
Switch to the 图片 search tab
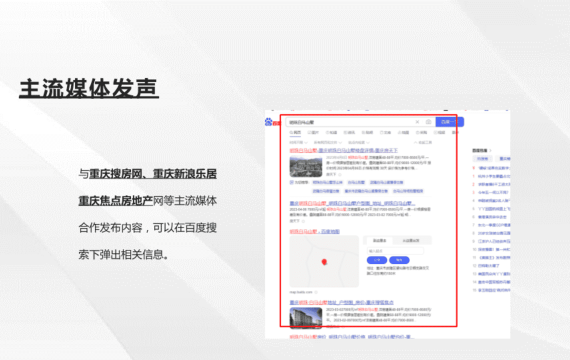(313, 132)
